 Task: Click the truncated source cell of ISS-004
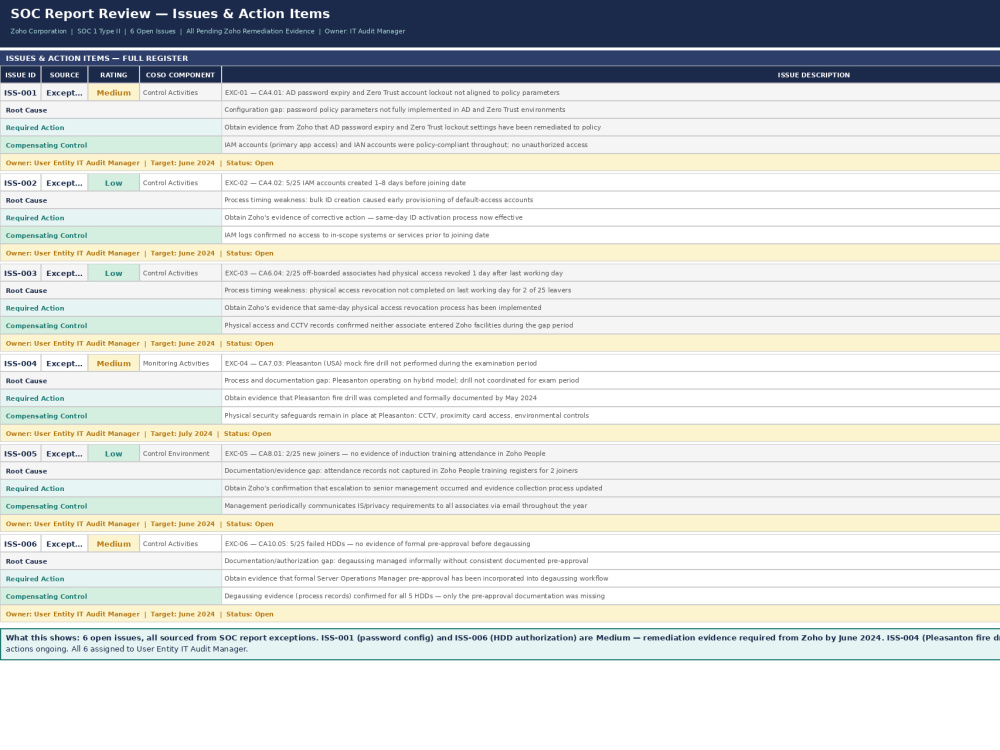point(64,364)
